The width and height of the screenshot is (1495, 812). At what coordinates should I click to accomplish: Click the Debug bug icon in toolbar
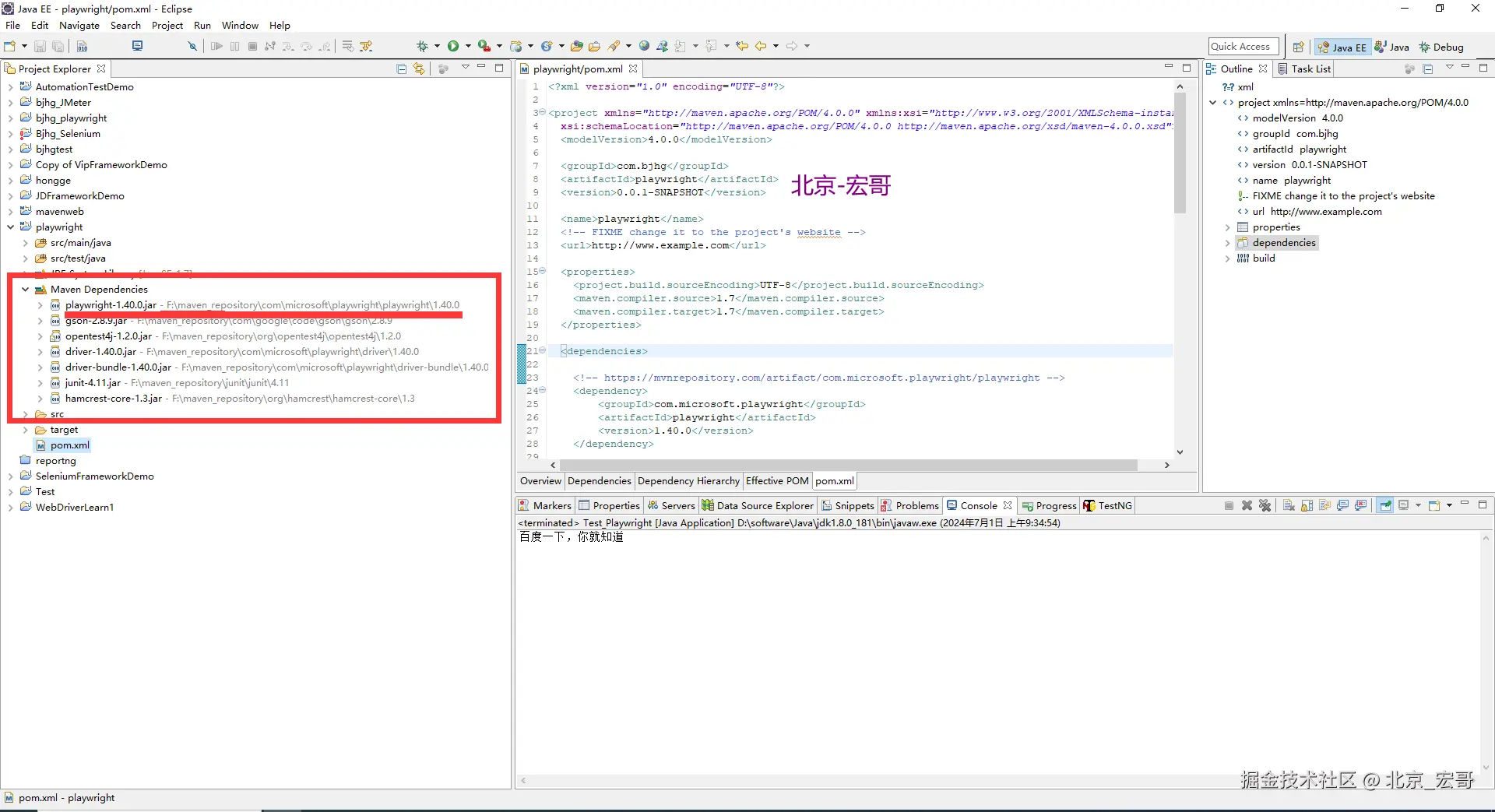tap(422, 47)
